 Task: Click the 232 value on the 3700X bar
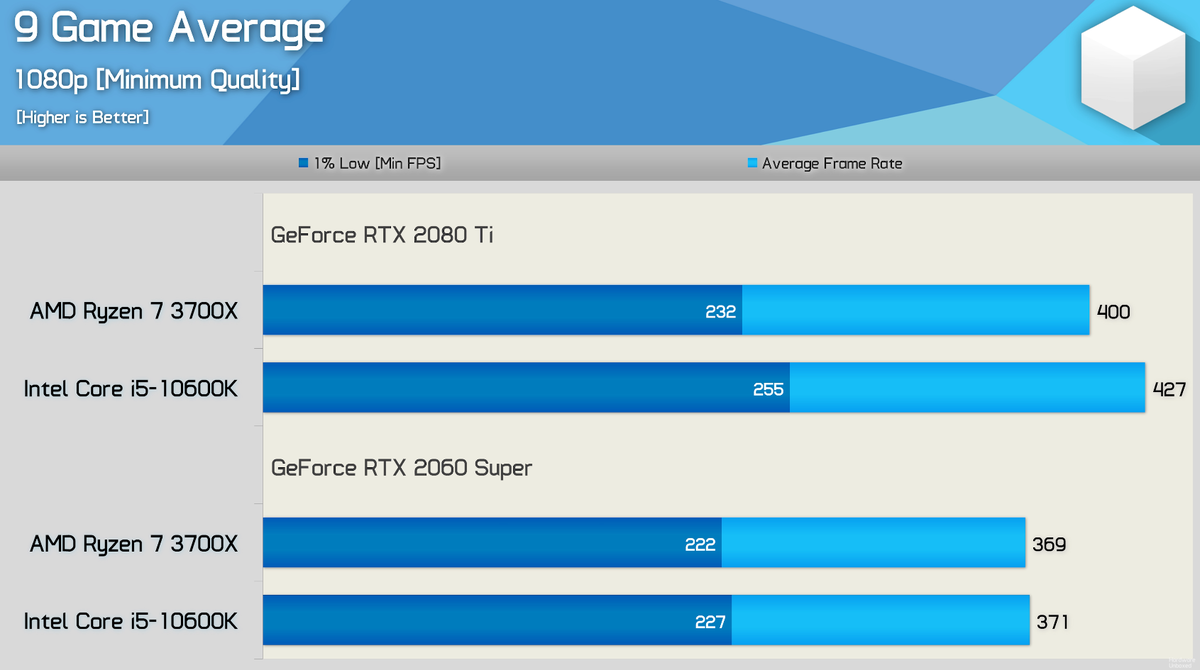(720, 312)
